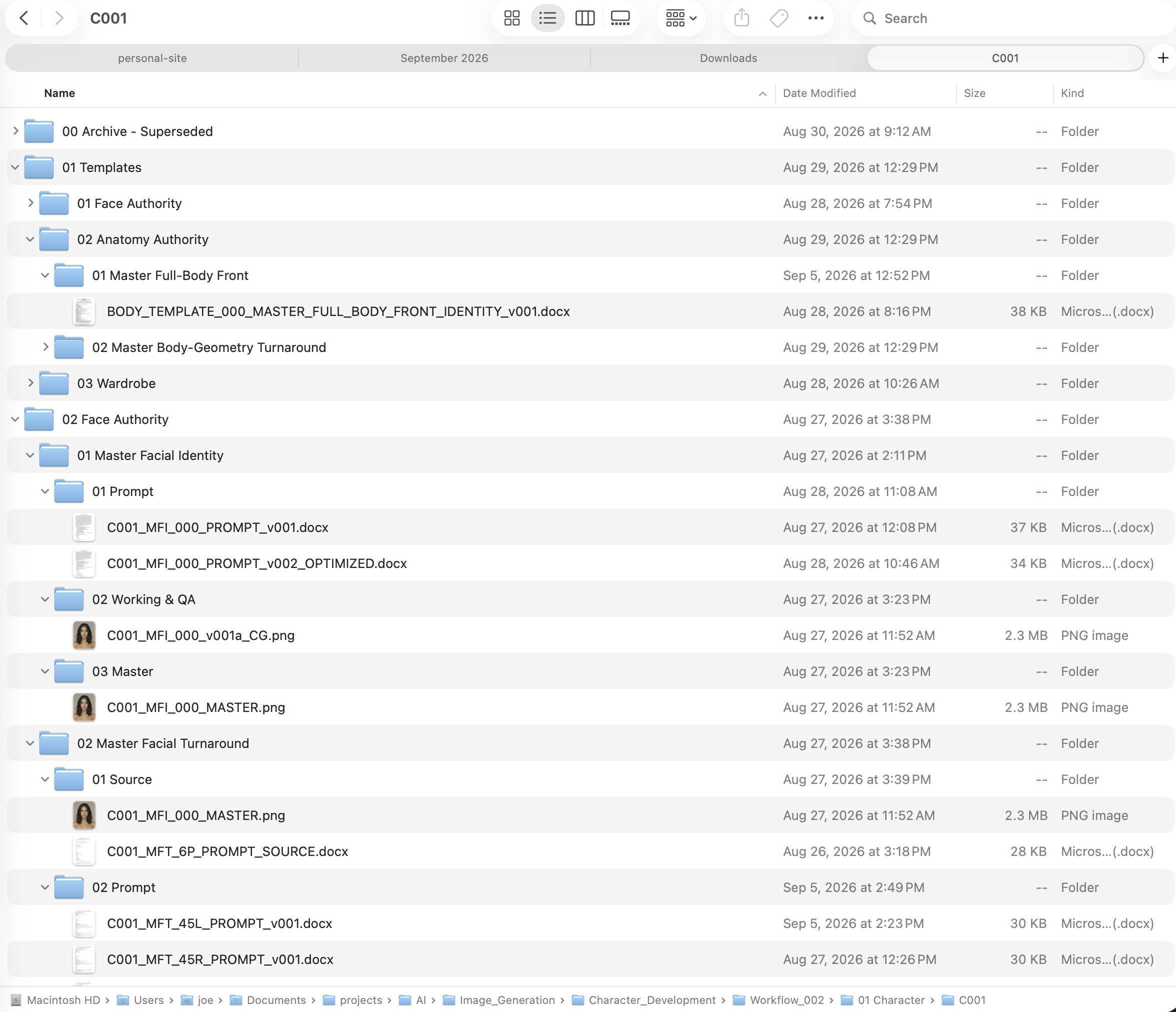This screenshot has height=1012, width=1176.
Task: Switch to the Downloads tab
Action: (x=728, y=58)
